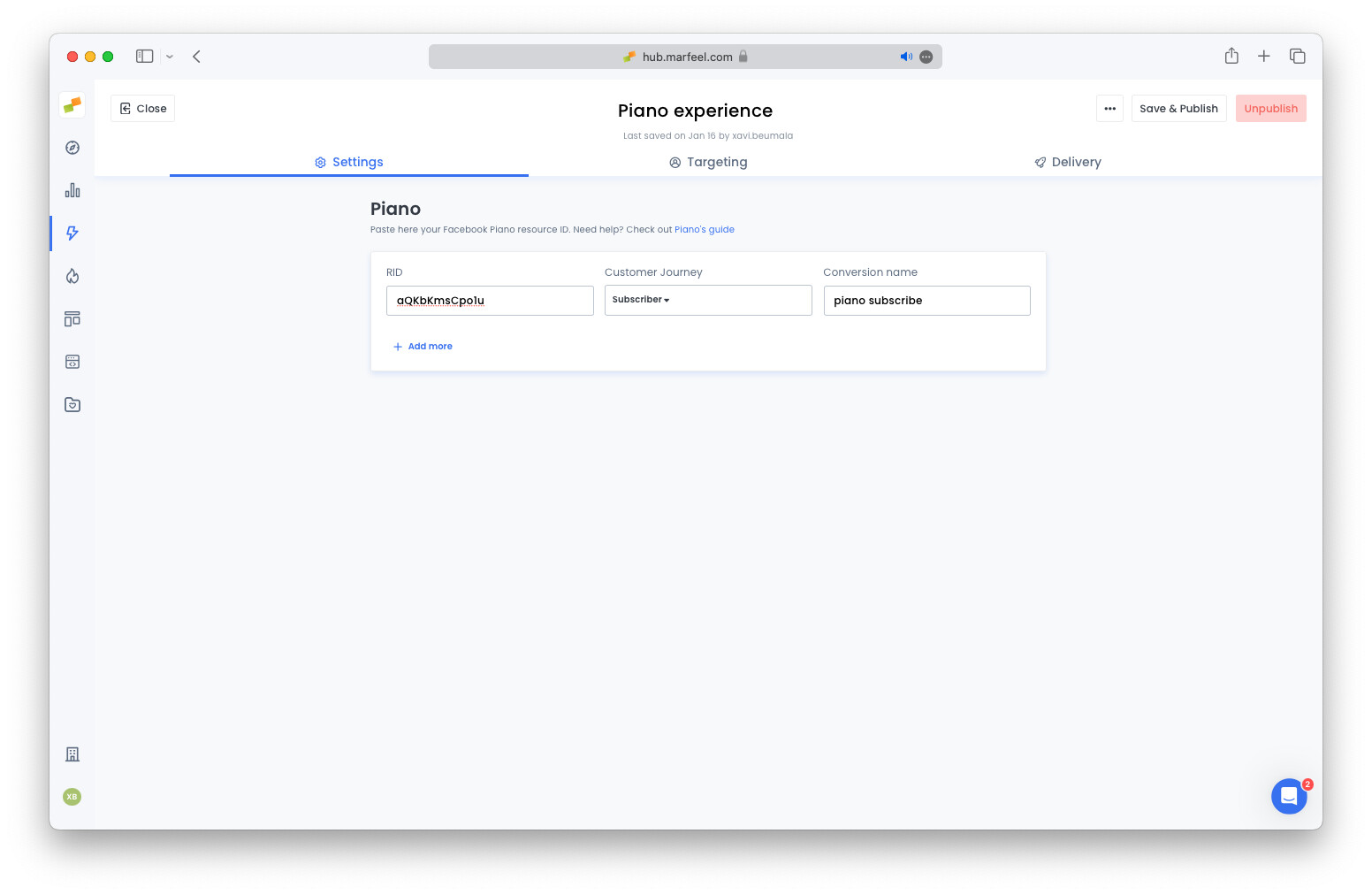Image resolution: width=1372 pixels, height=895 pixels.
Task: Open the Intercom chat bubble
Action: 1289,796
